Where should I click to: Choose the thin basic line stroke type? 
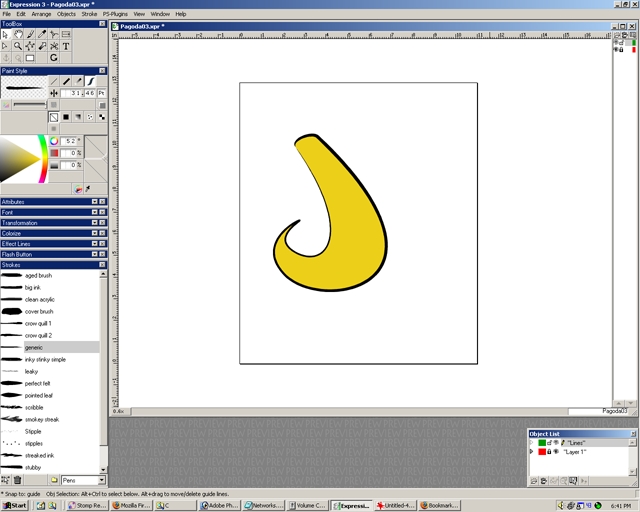point(54,81)
